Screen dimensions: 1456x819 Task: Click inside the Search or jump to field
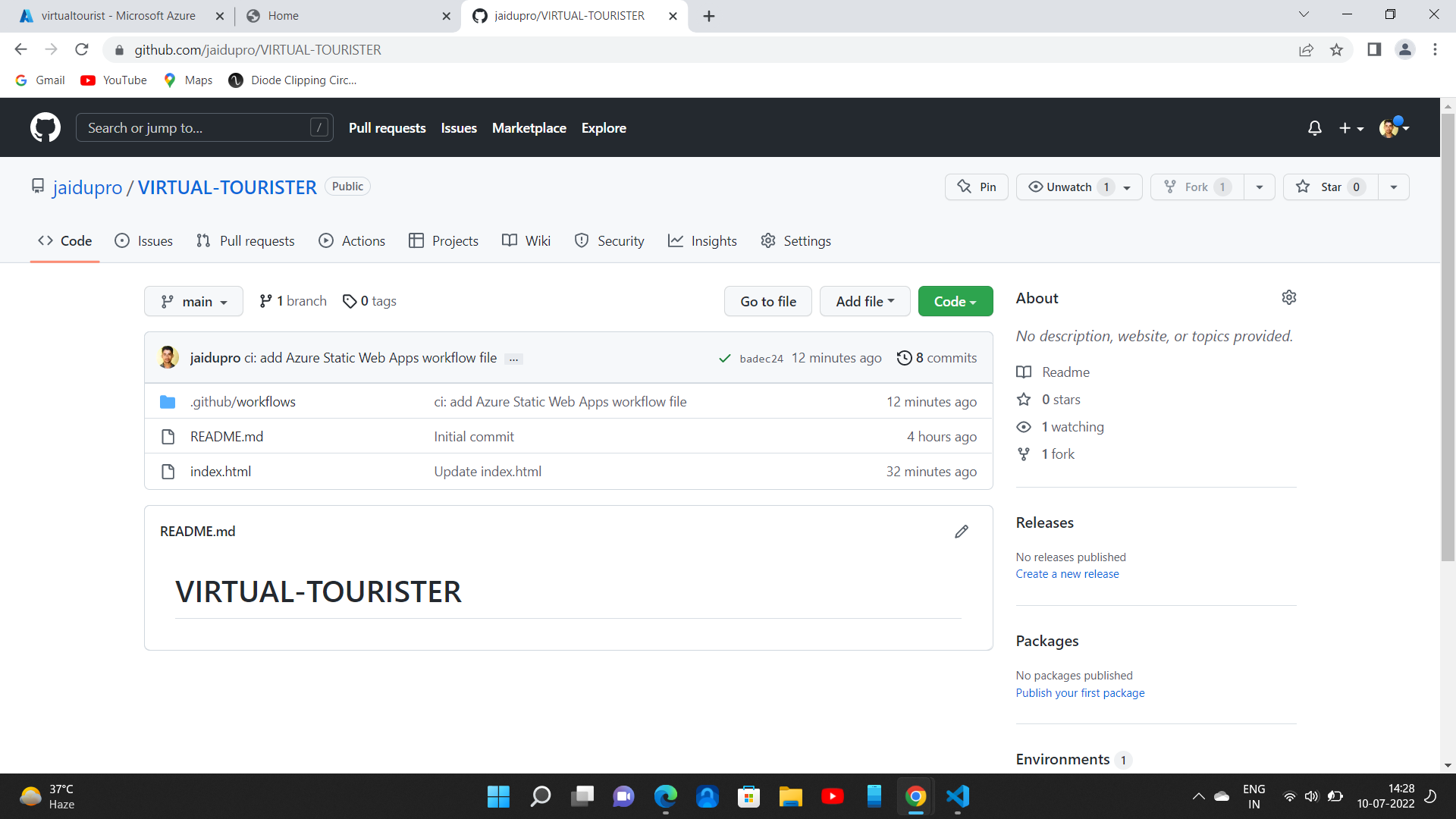pos(203,127)
